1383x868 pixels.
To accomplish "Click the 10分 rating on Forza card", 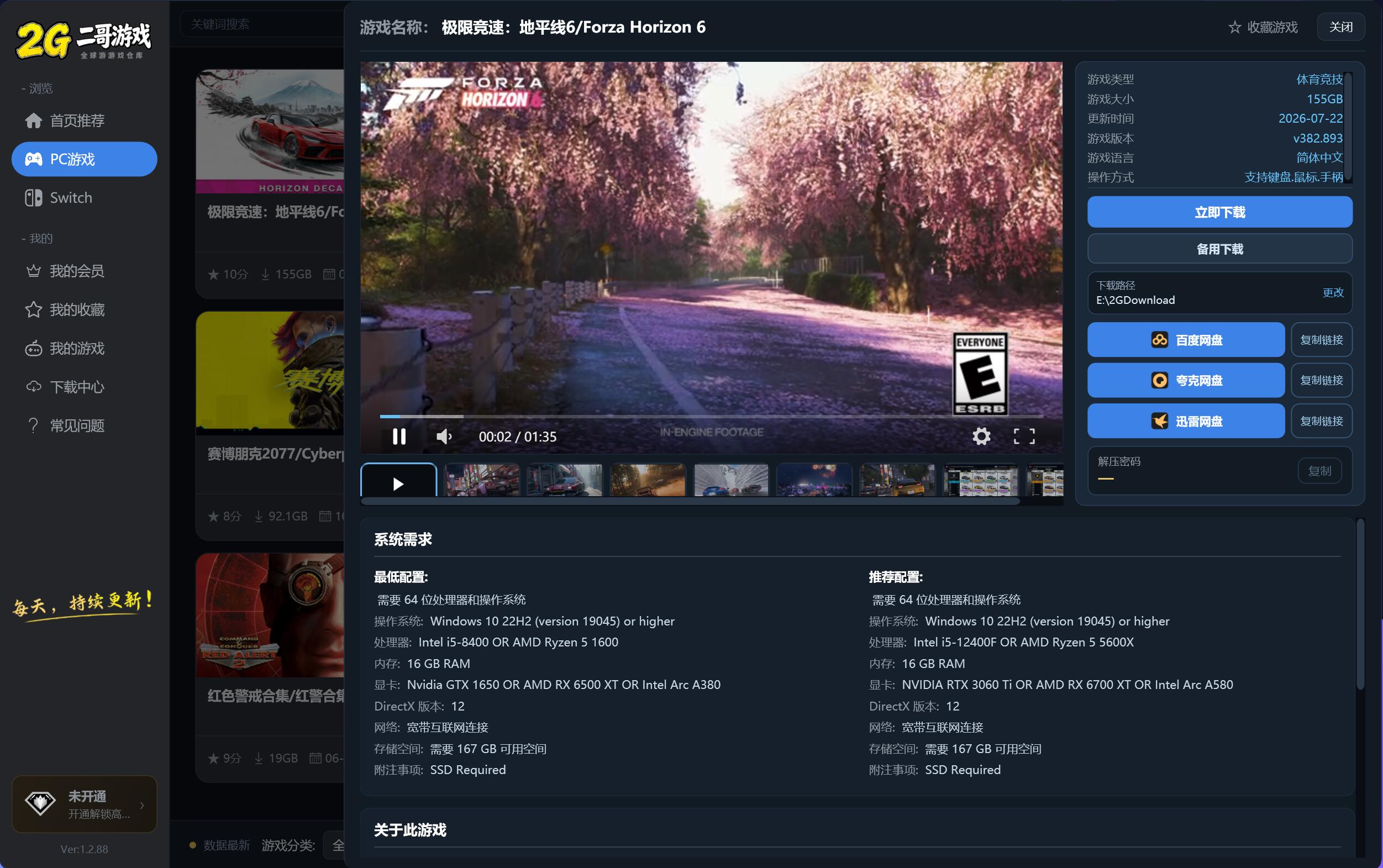I will [x=228, y=275].
